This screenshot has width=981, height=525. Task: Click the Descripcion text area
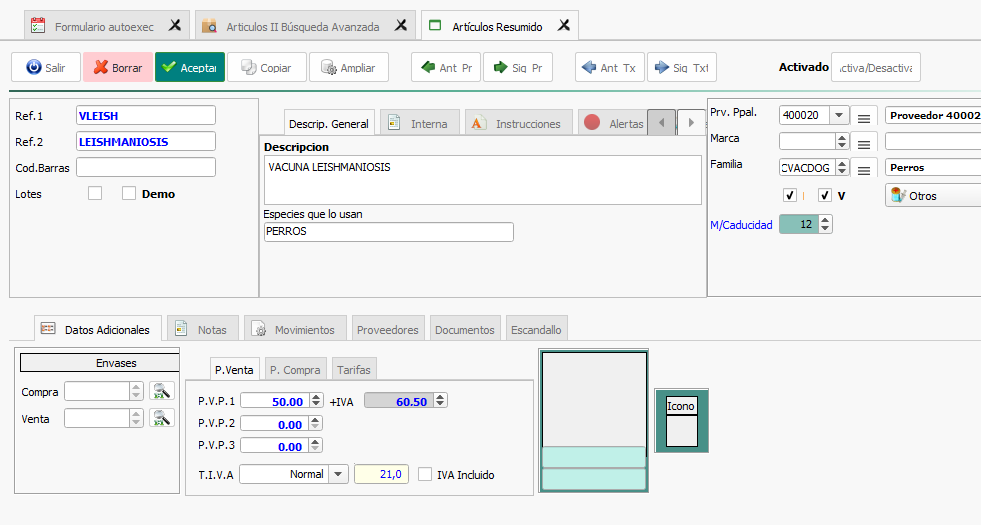tap(482, 180)
